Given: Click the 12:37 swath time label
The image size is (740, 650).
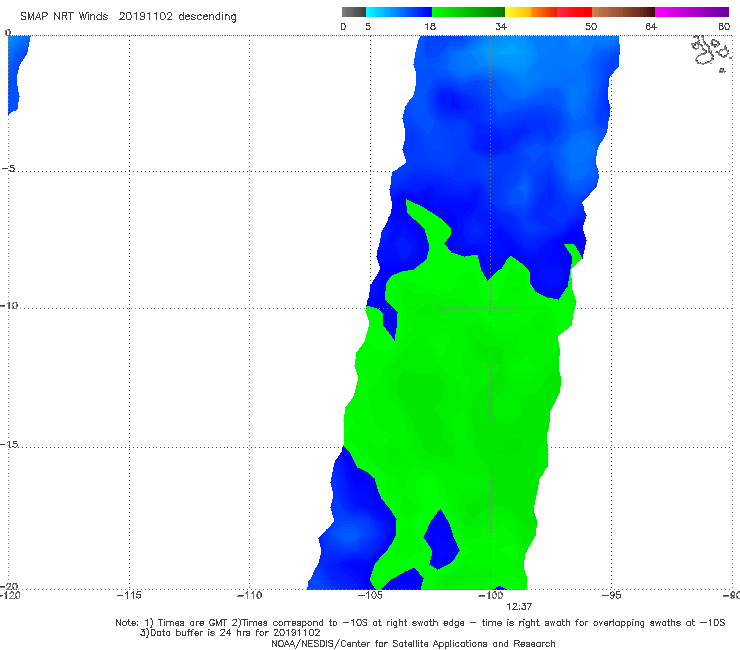Looking at the screenshot, I should coord(519,607).
